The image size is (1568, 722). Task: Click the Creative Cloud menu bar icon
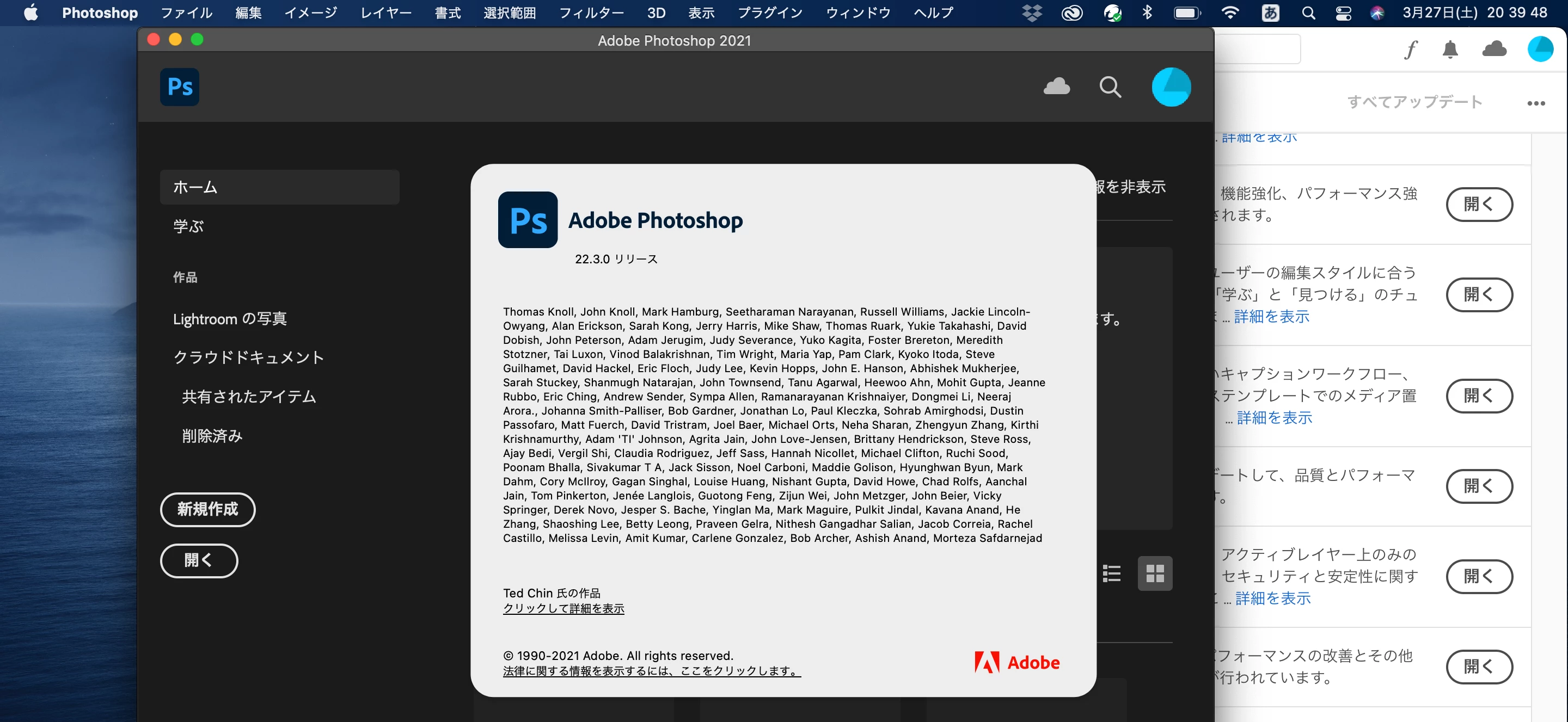[x=1072, y=13]
